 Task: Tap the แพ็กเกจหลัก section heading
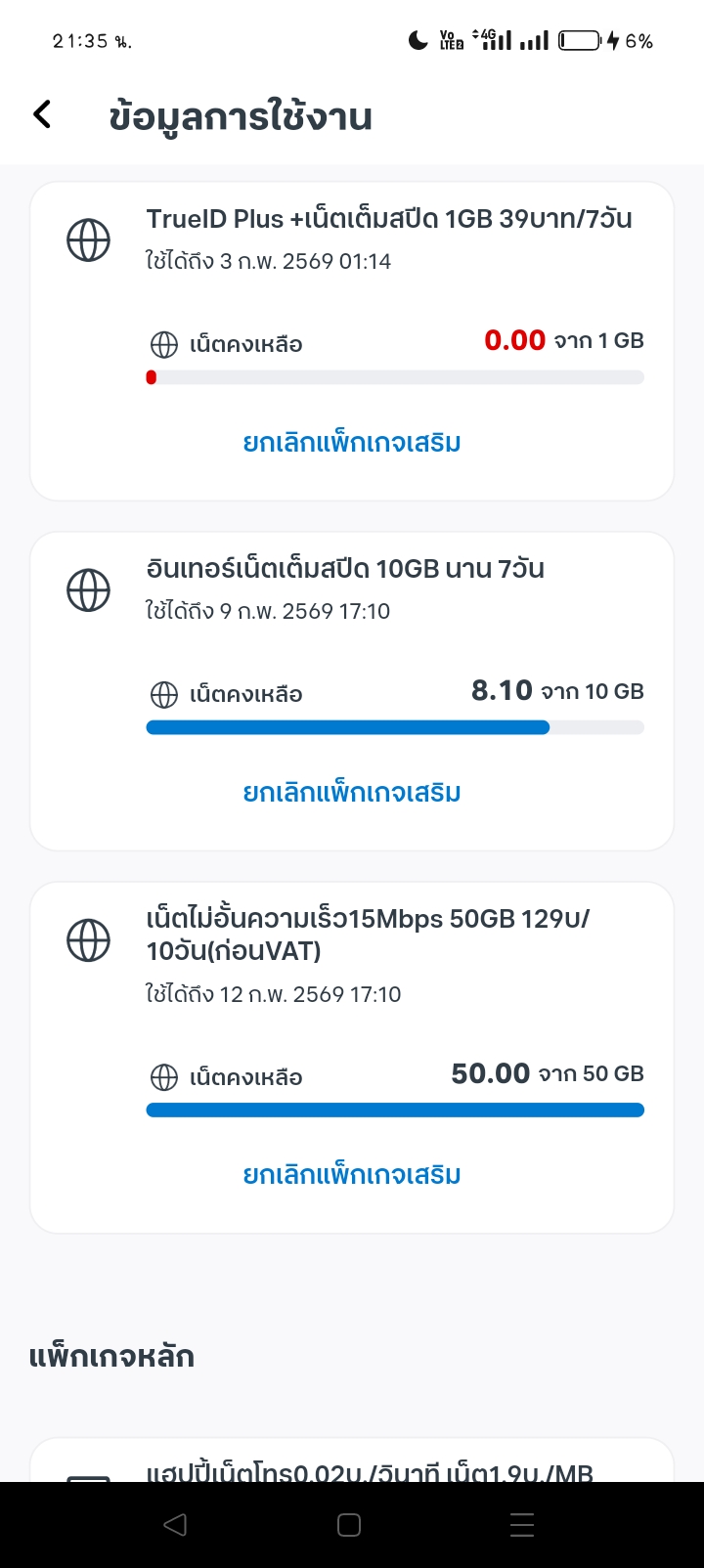111,1357
